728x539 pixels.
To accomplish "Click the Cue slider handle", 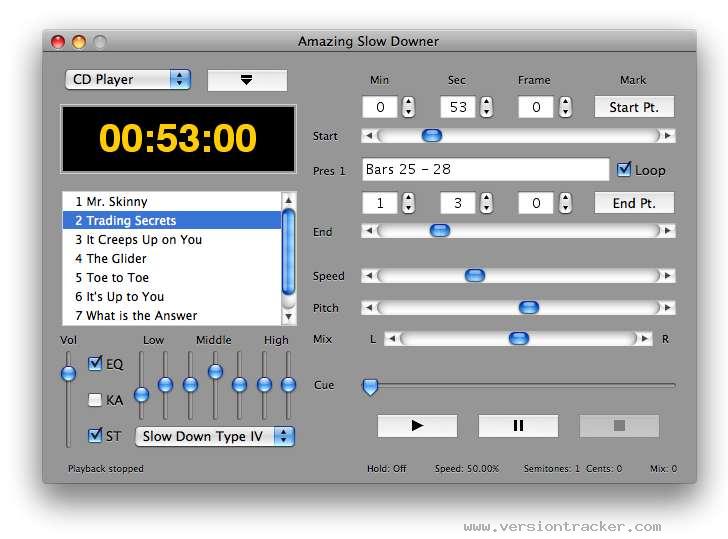I will coord(370,386).
